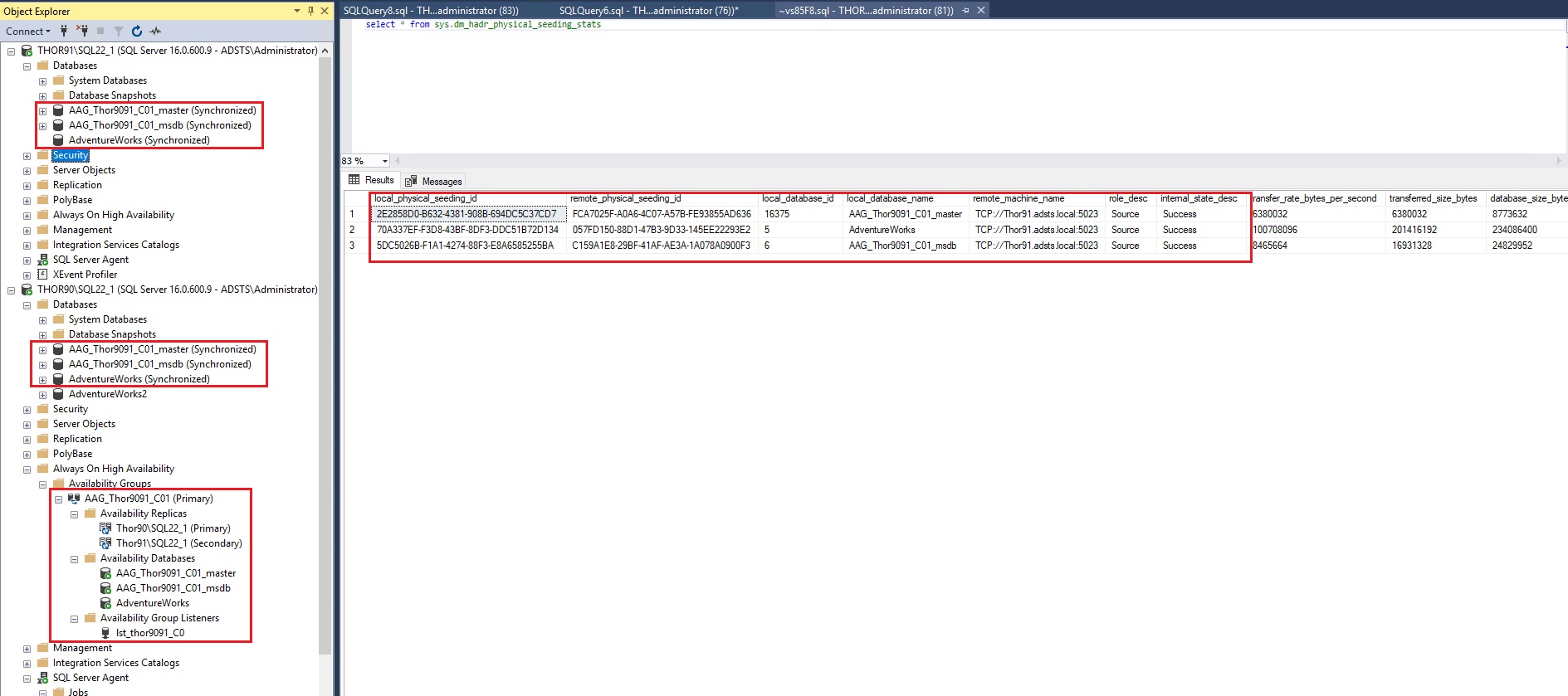Screen dimensions: 1568x696
Task: Open Activity Monitor from toolbar icon
Action: coord(155,31)
